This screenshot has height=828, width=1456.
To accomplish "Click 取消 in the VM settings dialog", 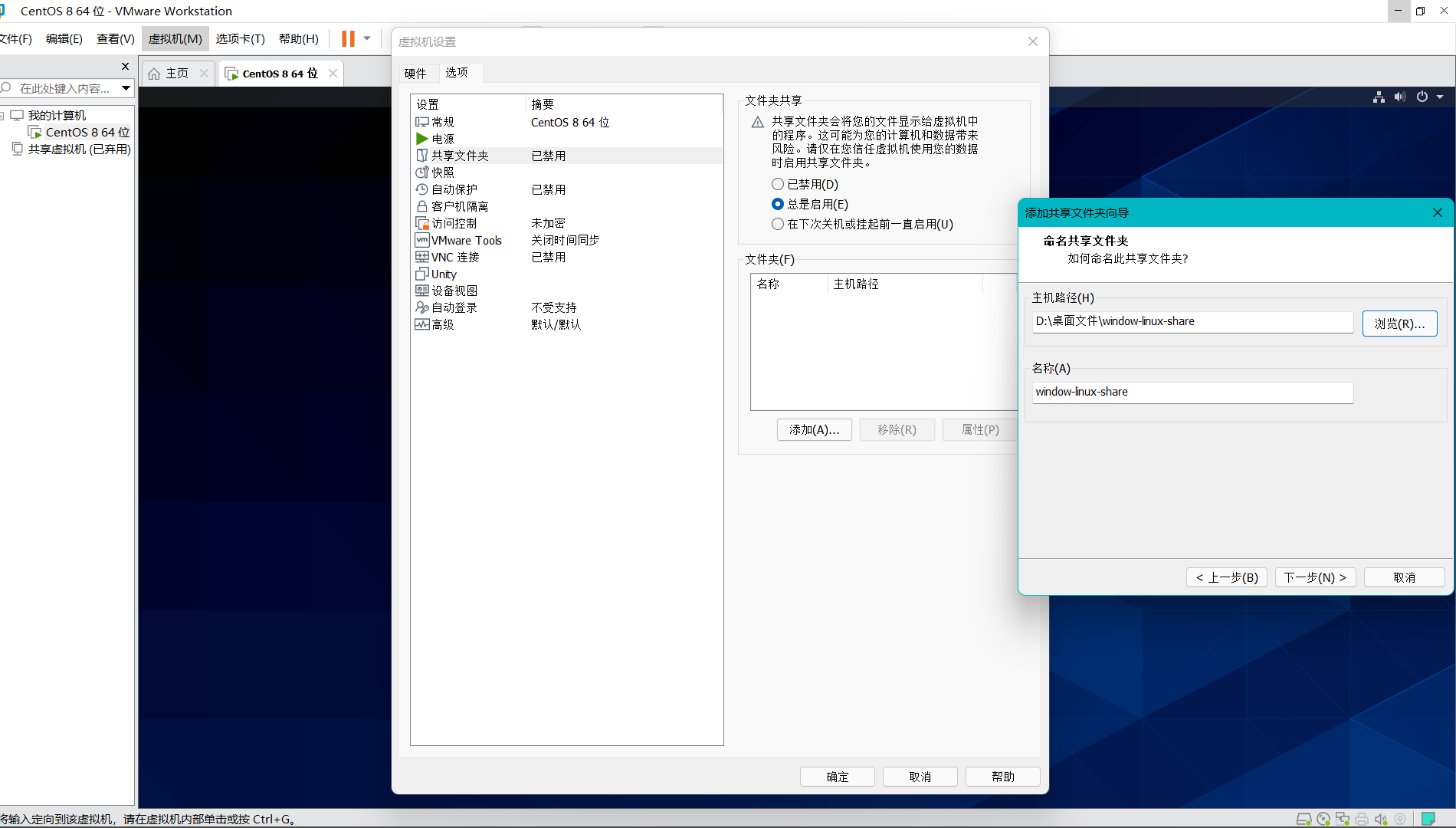I will (920, 777).
